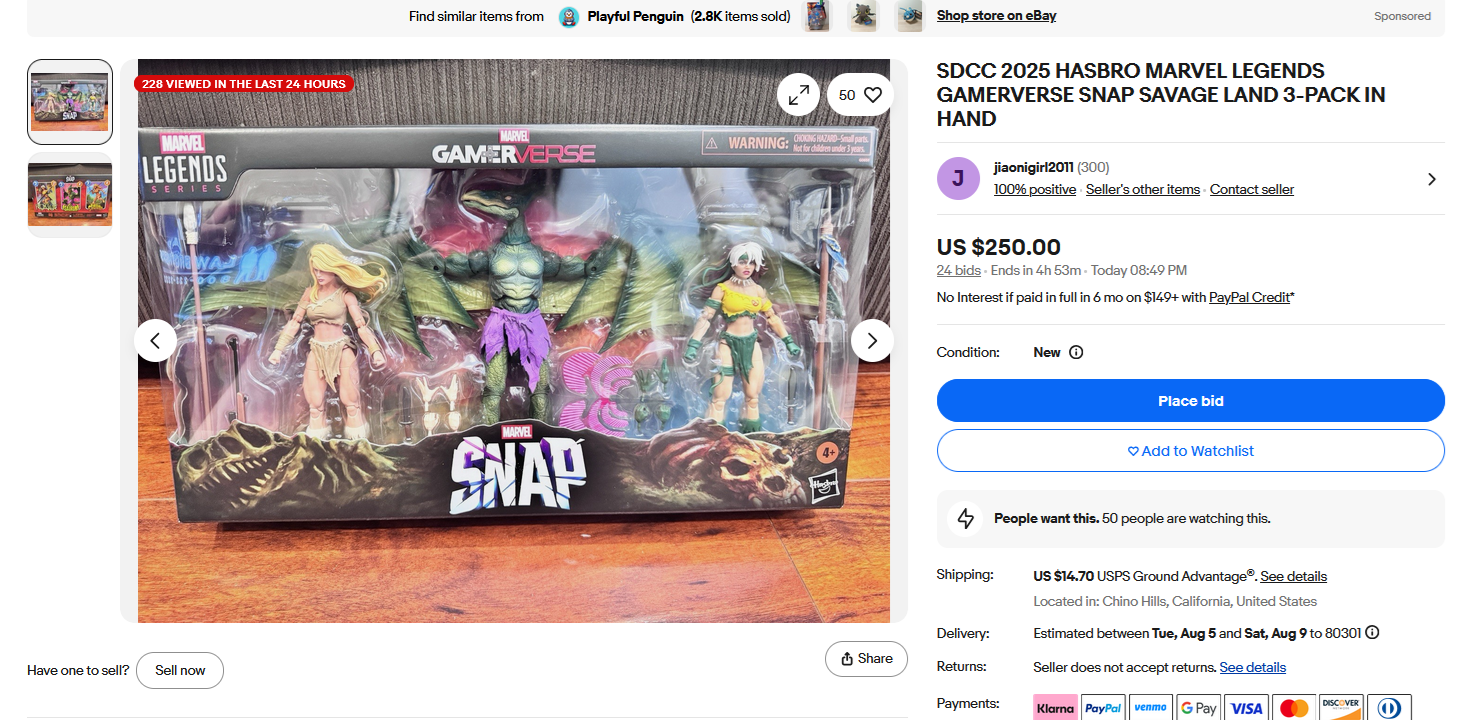This screenshot has width=1483, height=720.
Task: Expand seller details chevron arrow
Action: coord(1431,179)
